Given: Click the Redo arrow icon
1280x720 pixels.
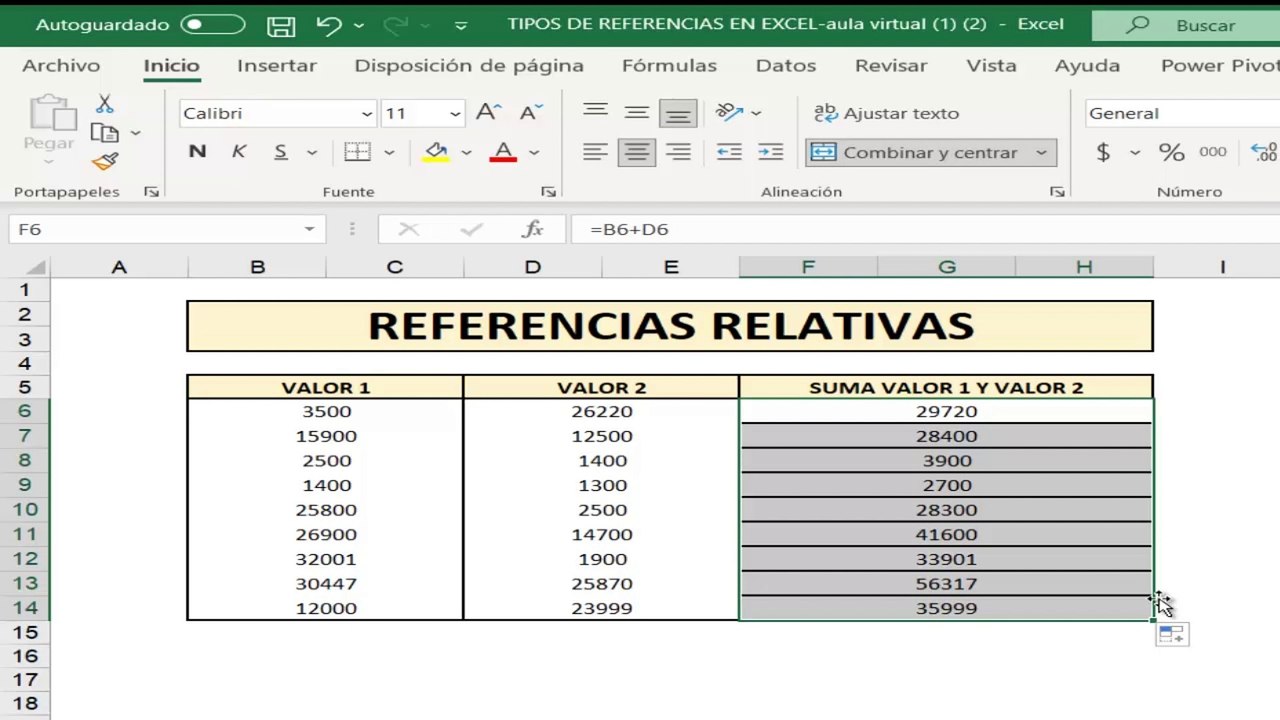Looking at the screenshot, I should [x=396, y=25].
